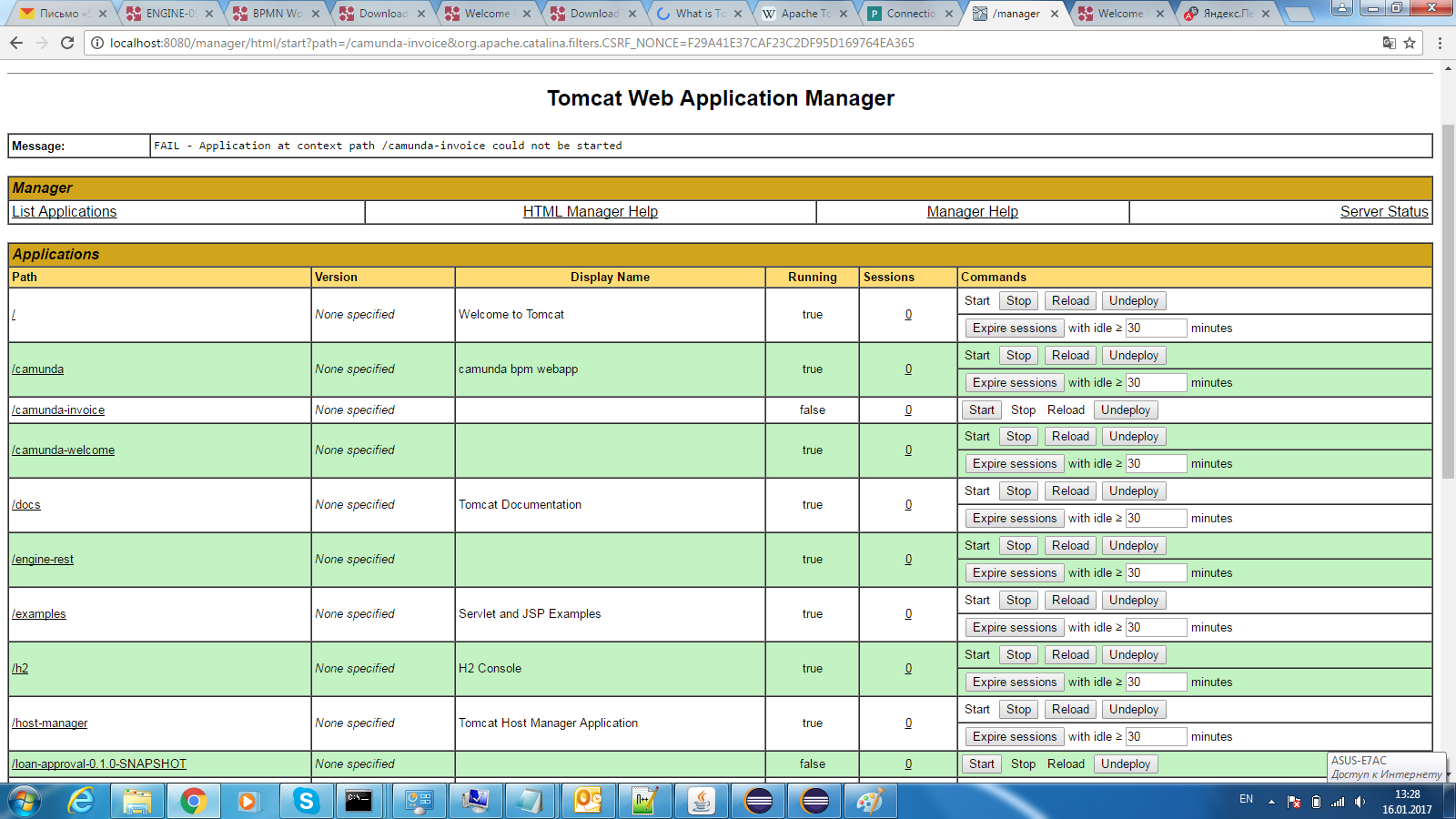This screenshot has height=819, width=1456.
Task: Open the /camunda application link
Action: [38, 369]
